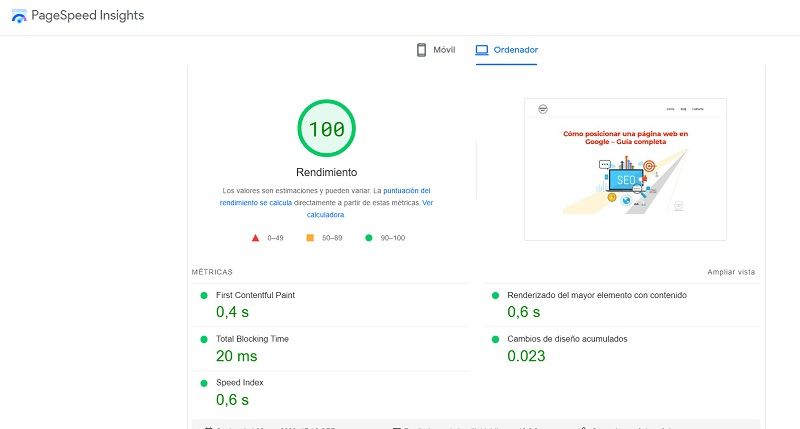
Task: Click the MÉTRICAS section label
Action: point(212,272)
